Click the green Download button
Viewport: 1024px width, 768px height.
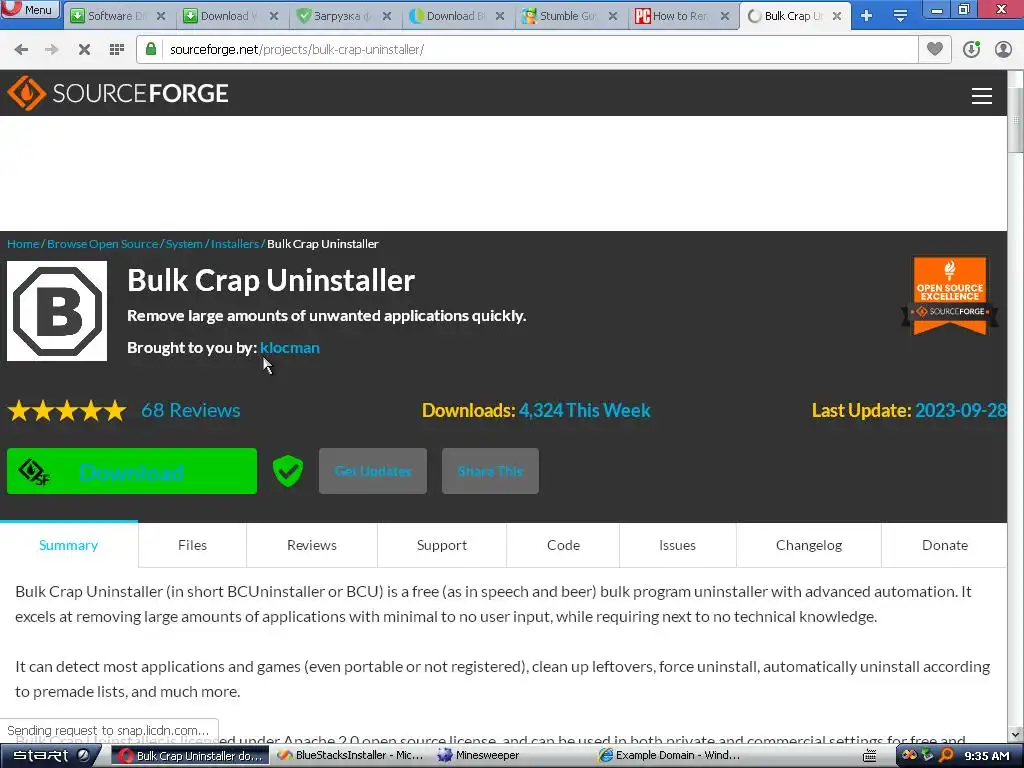[132, 471]
